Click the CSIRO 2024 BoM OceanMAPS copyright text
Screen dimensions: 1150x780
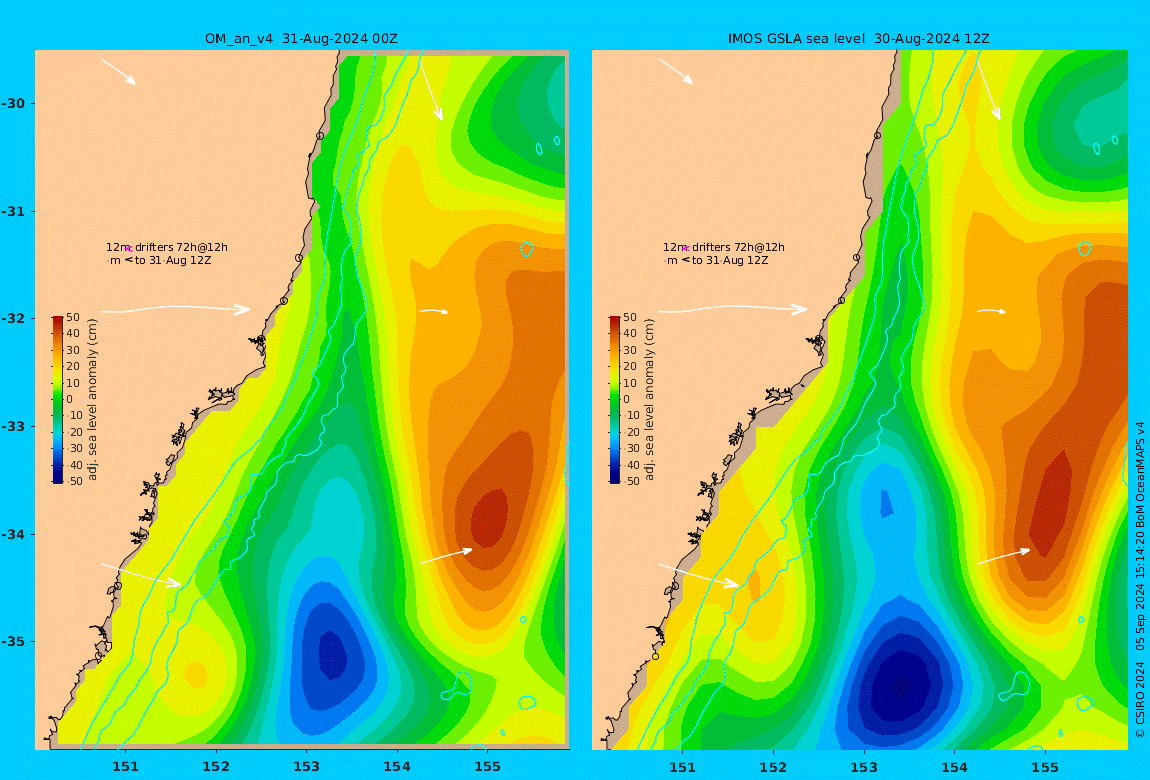point(1140,580)
